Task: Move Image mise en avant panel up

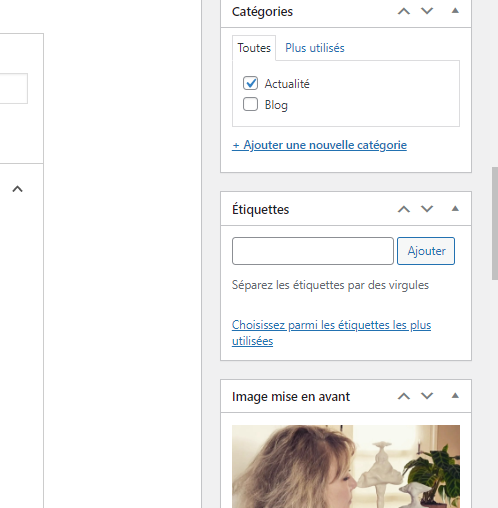Action: [404, 396]
